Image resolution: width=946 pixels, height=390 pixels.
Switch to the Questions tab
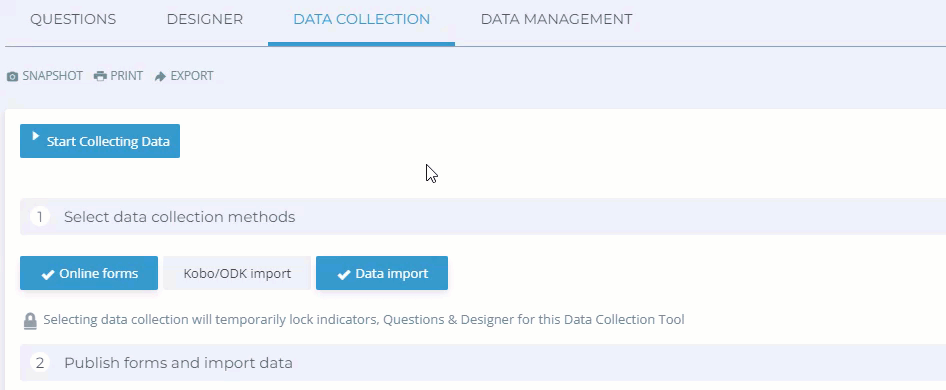[x=73, y=19]
